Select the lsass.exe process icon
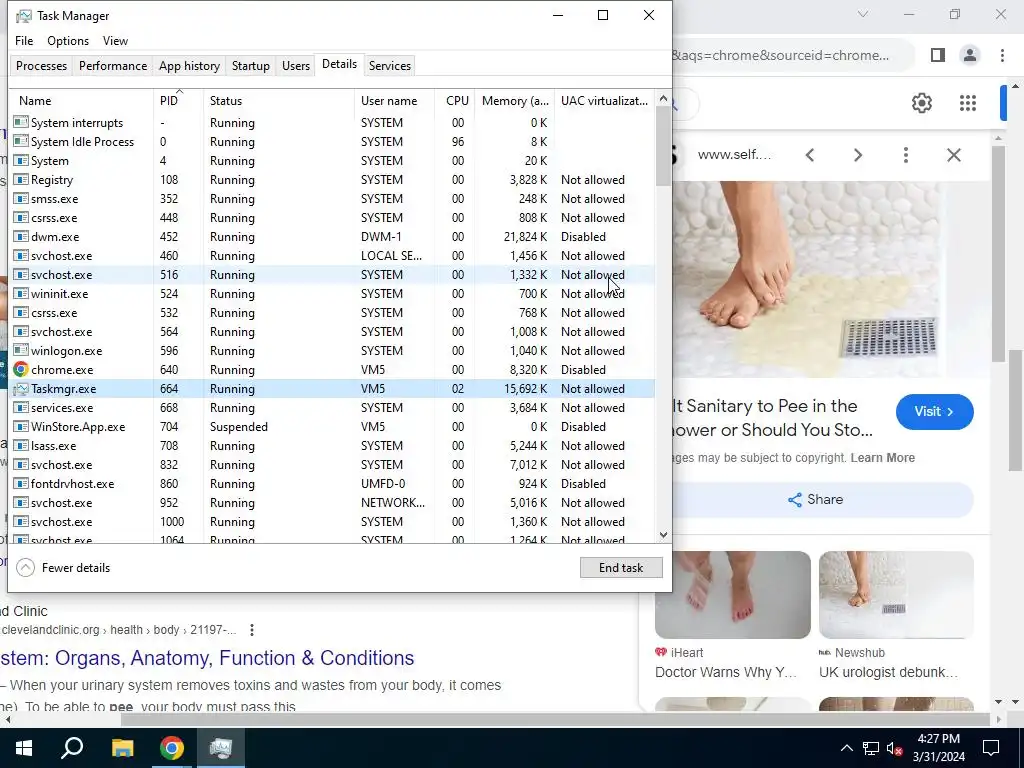 [x=21, y=445]
